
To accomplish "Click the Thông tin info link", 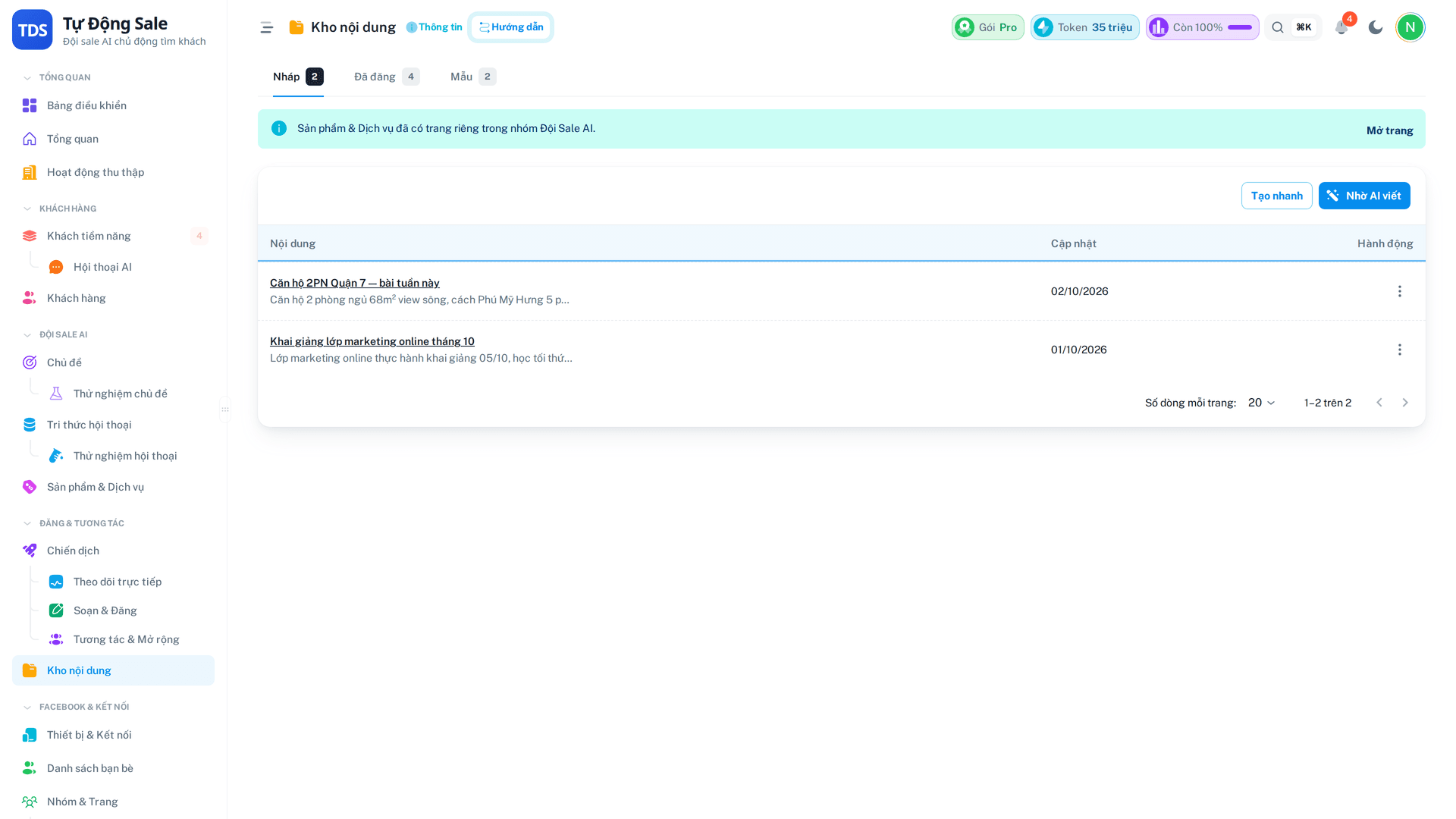I will tap(434, 27).
